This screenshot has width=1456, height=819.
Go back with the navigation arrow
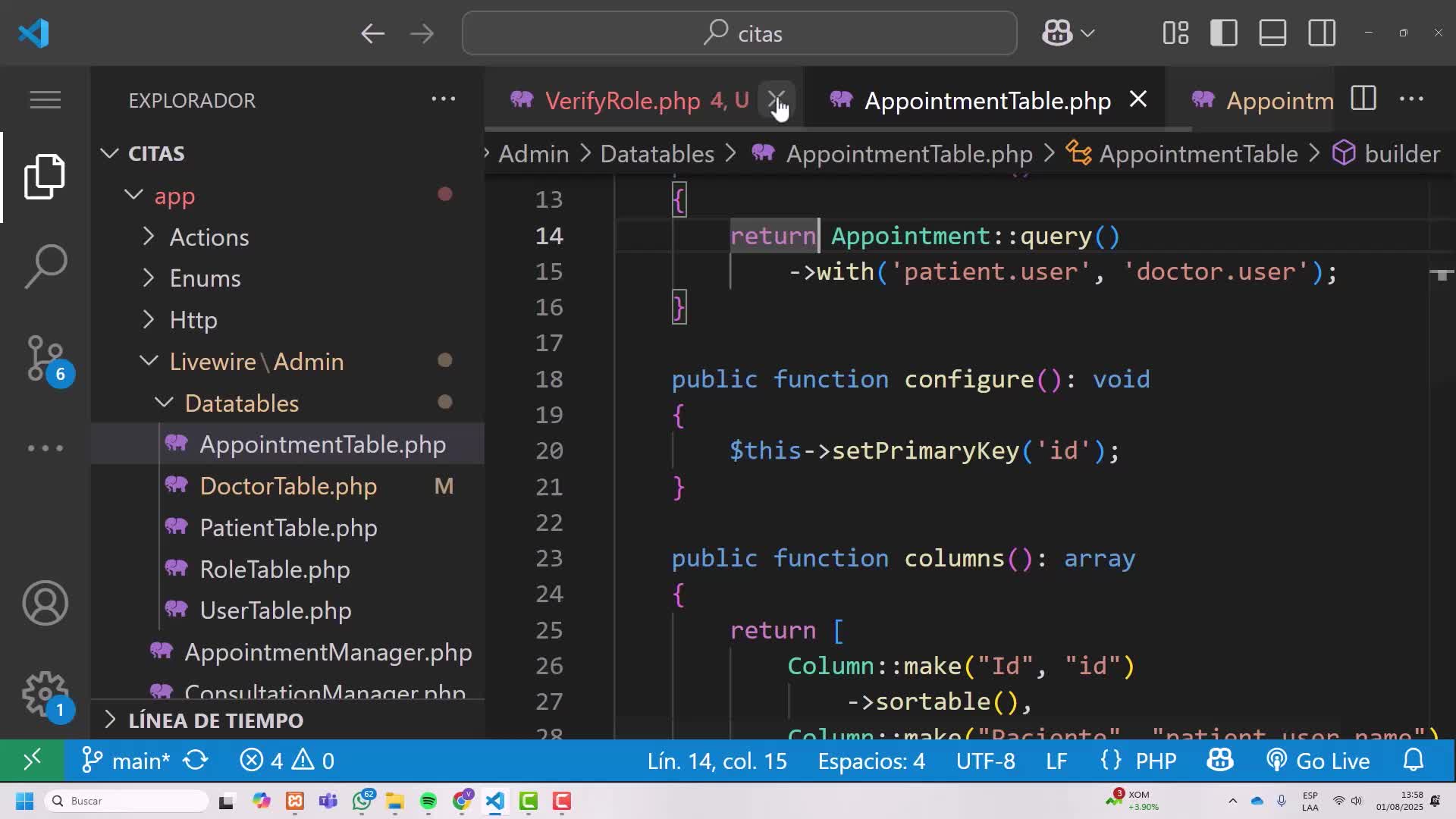pos(372,33)
